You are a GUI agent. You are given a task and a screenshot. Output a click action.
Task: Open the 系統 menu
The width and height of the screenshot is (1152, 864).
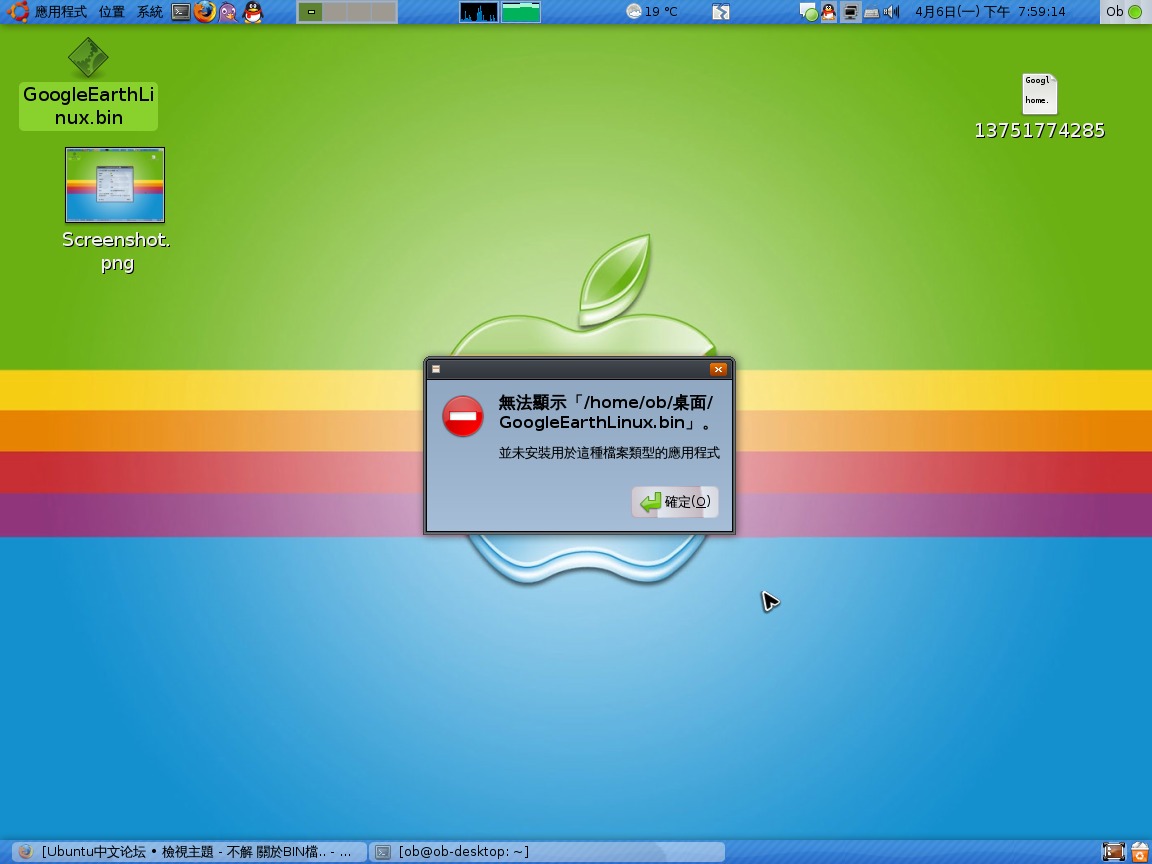(x=150, y=12)
